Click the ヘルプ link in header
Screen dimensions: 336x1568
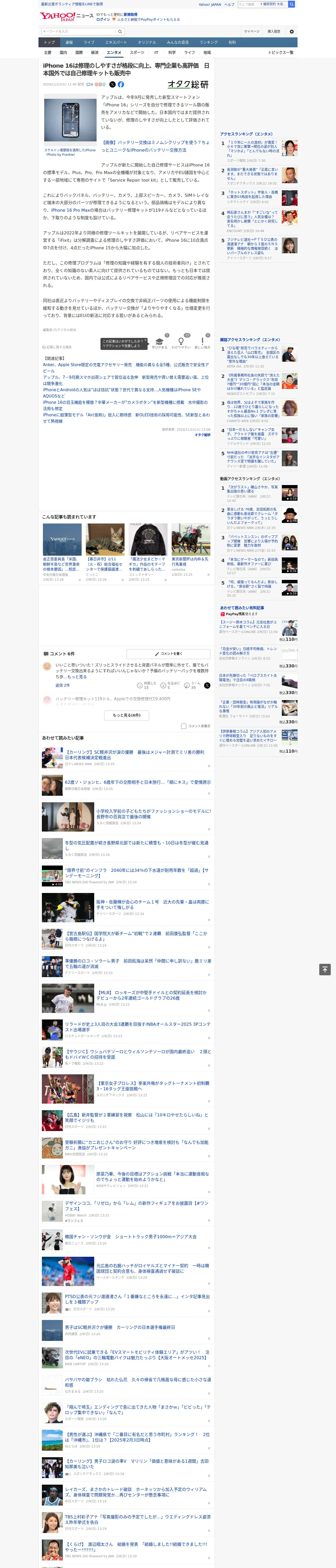229,4
